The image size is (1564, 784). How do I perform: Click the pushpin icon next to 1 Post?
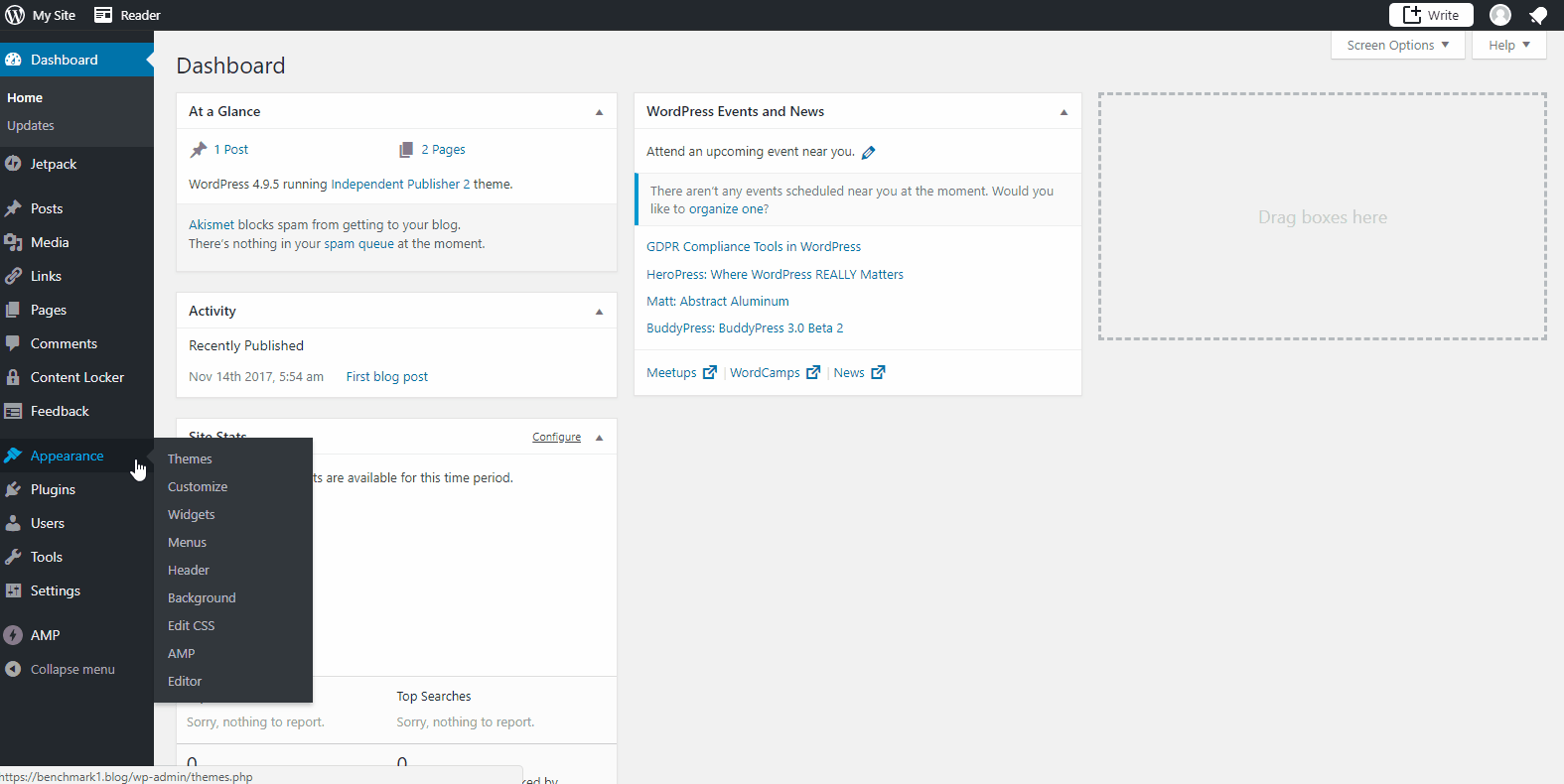point(199,150)
